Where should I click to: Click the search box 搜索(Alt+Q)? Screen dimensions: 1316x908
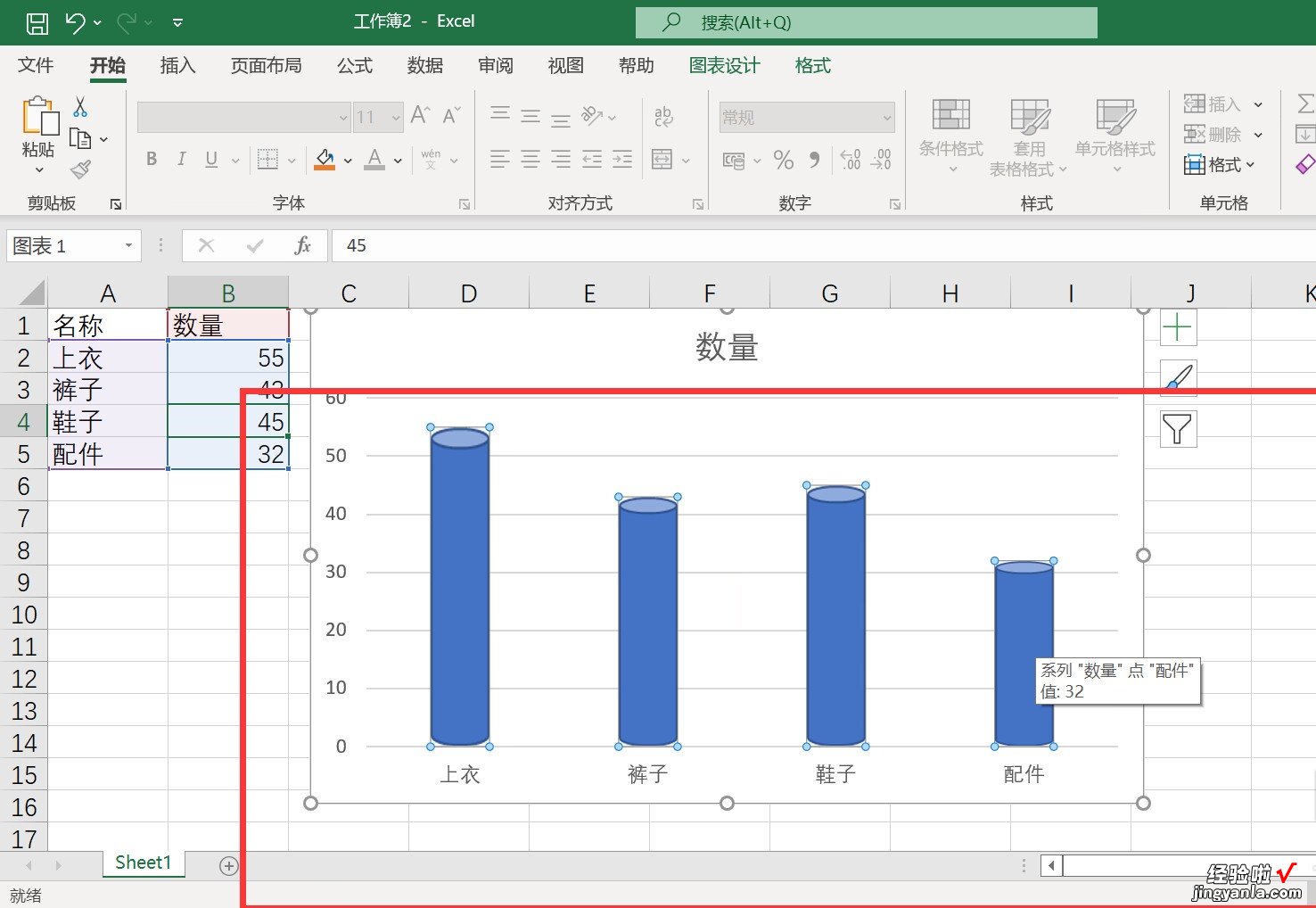pyautogui.click(x=866, y=22)
